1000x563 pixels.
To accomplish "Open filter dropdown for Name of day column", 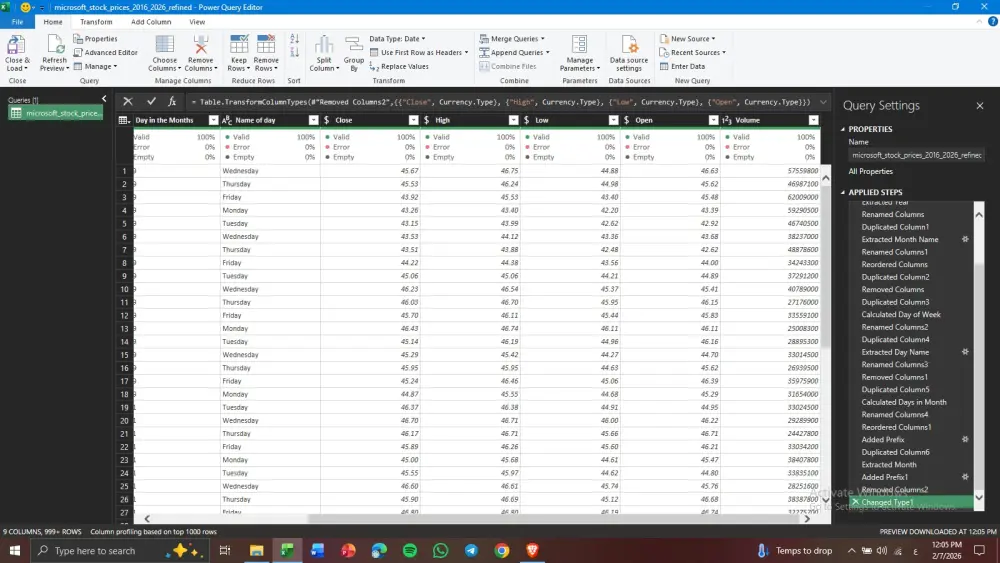I will 313,121.
